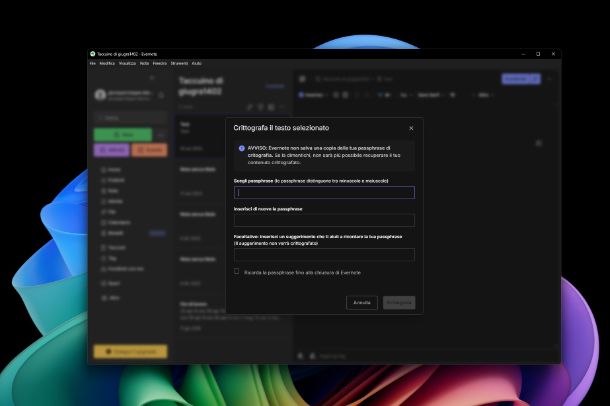Image resolution: width=610 pixels, height=406 pixels.
Task: Click the optional passphrase hint field
Action: point(324,254)
